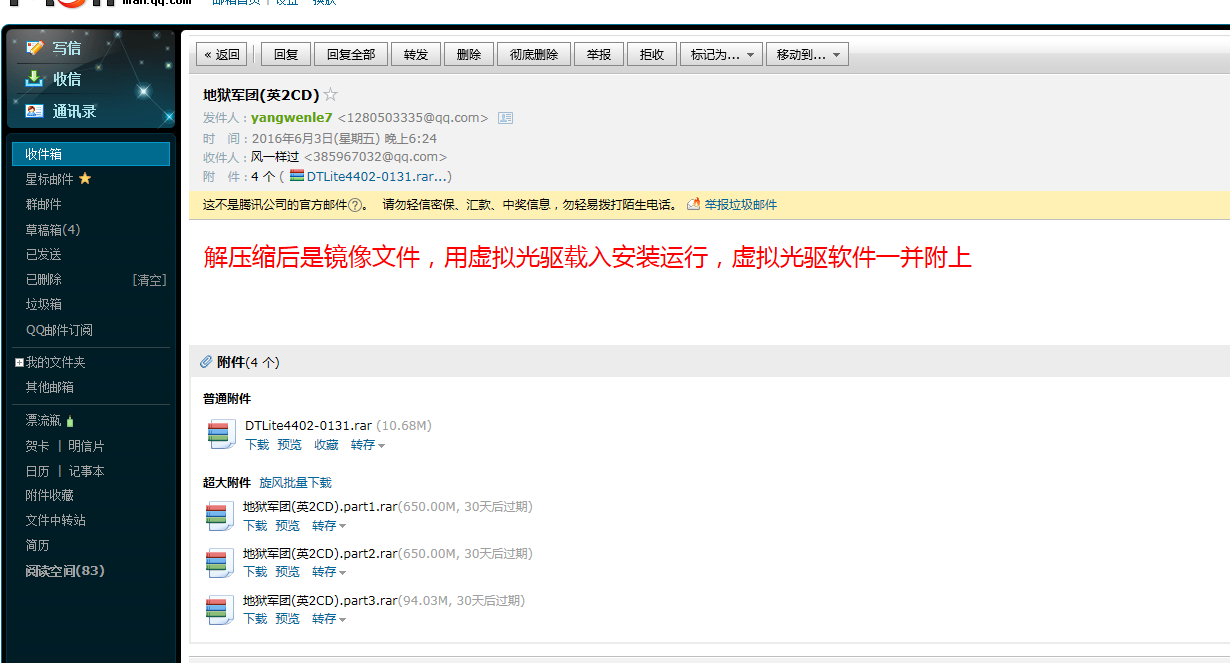Click the DTLite4402-0131.rar archive file icon
1230x663 pixels.
coord(221,434)
